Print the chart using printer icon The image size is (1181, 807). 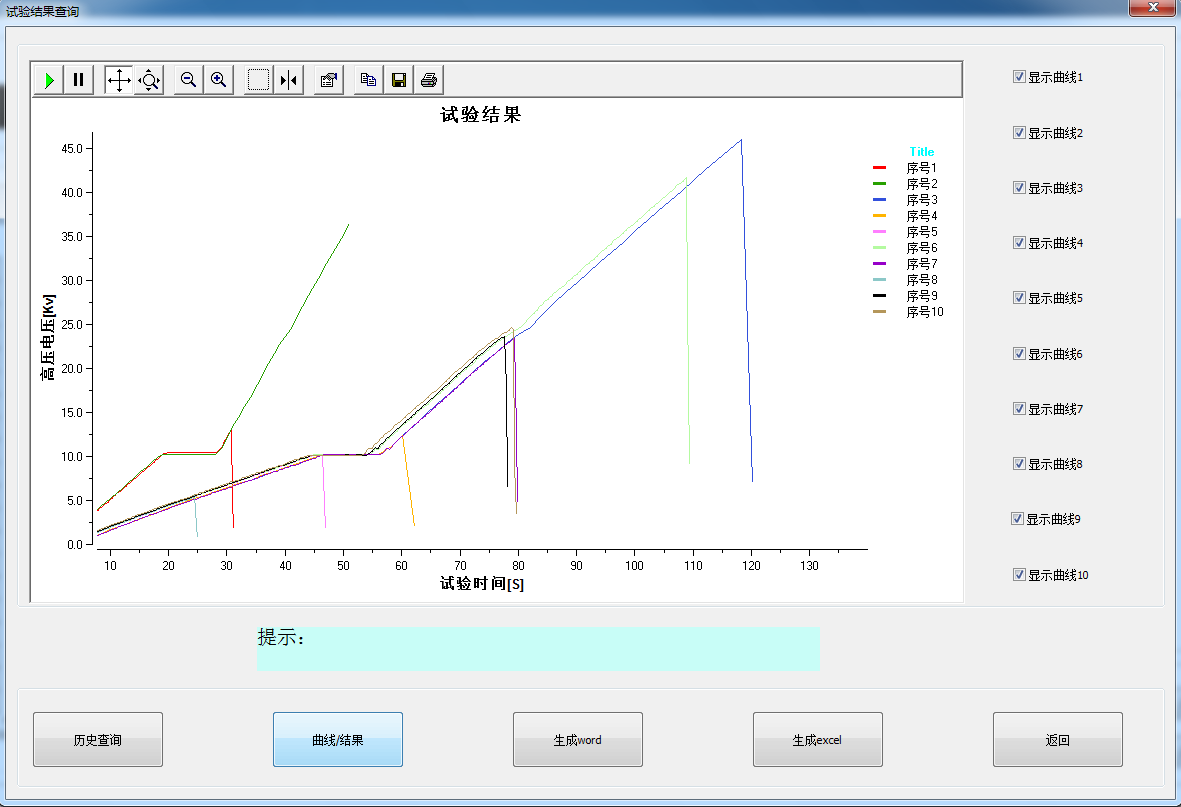[x=428, y=80]
